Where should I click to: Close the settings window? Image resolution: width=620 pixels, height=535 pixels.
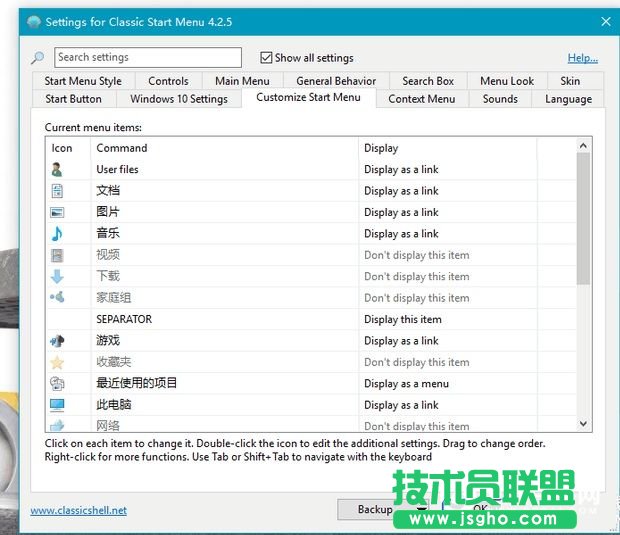(606, 21)
